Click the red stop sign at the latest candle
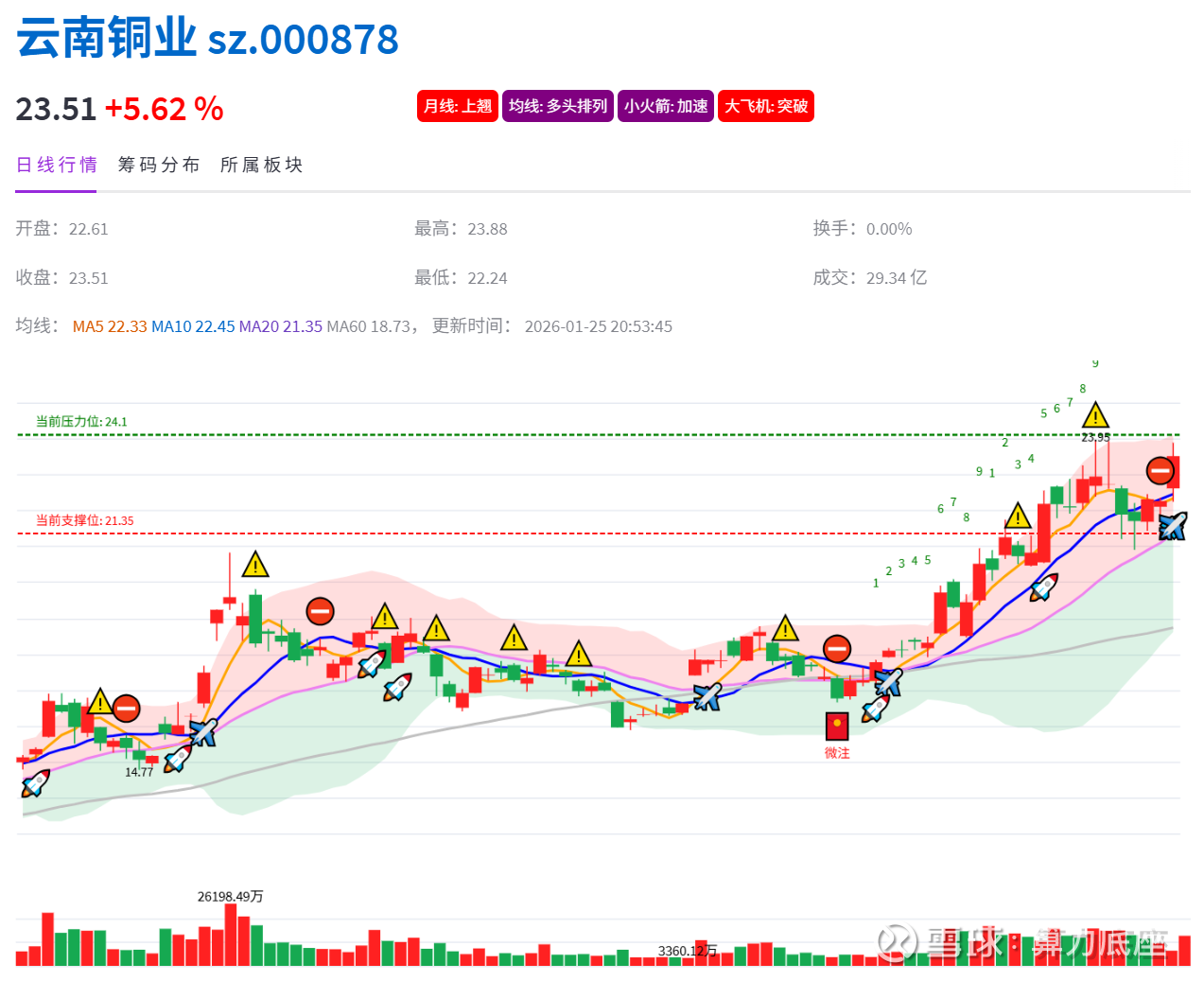The image size is (1204, 981). click(1160, 470)
